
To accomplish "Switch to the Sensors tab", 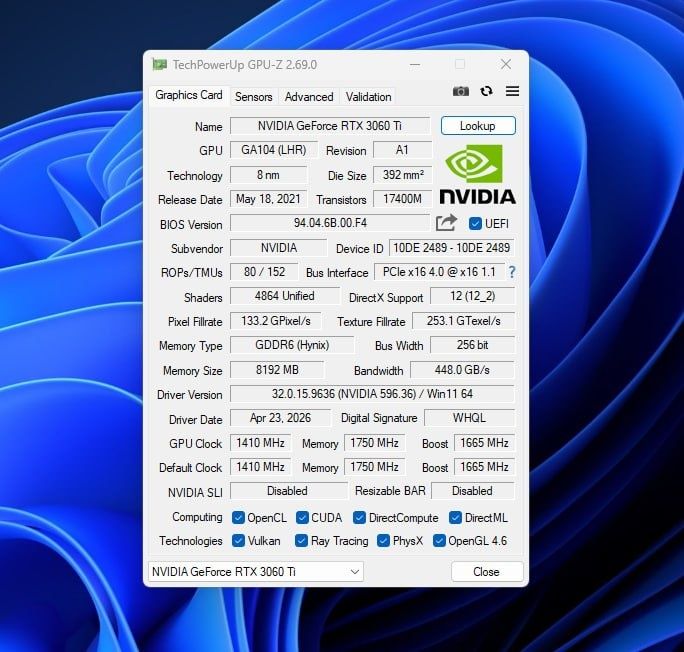I will pos(253,97).
